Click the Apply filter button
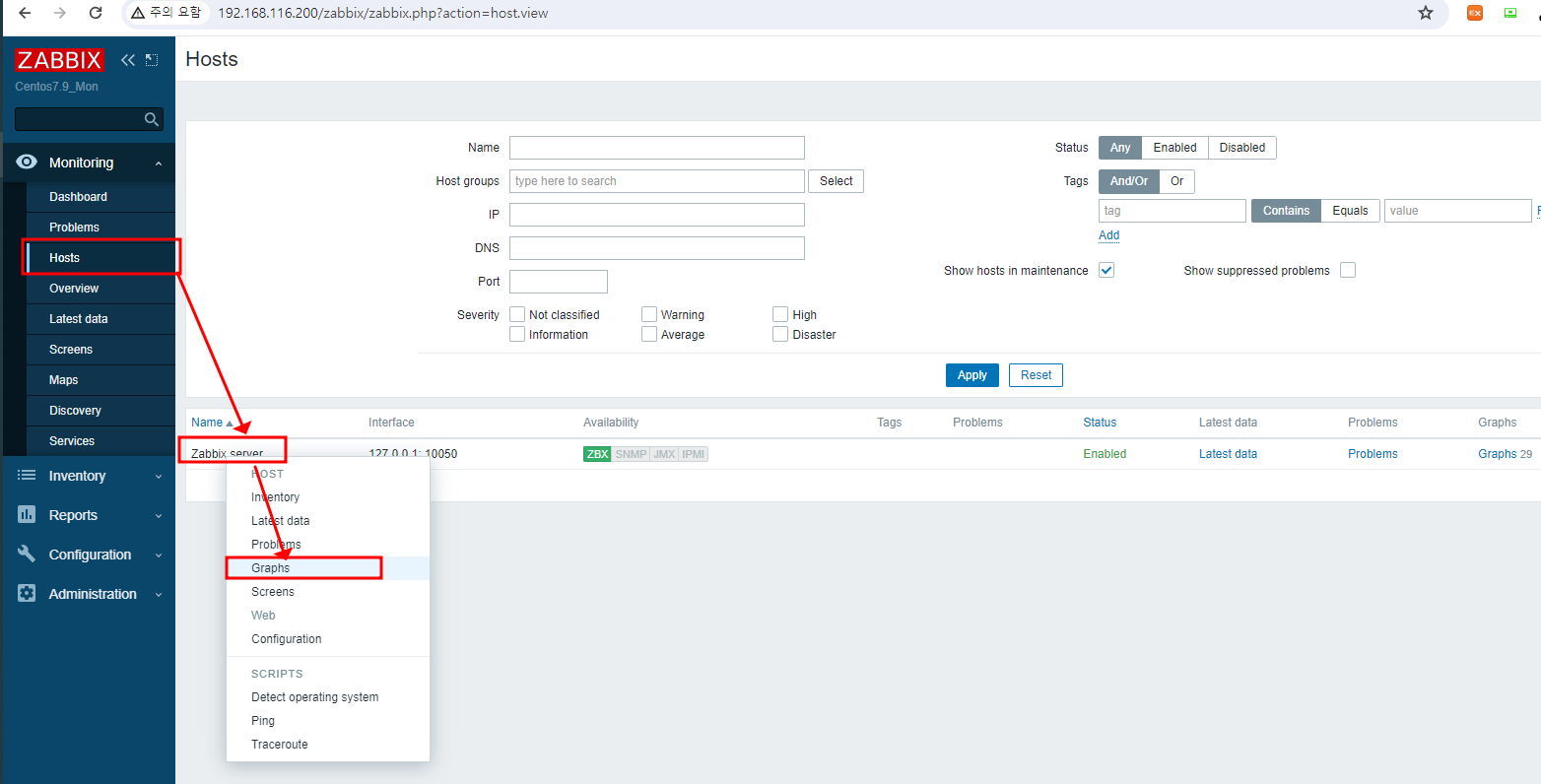1541x784 pixels. point(972,375)
